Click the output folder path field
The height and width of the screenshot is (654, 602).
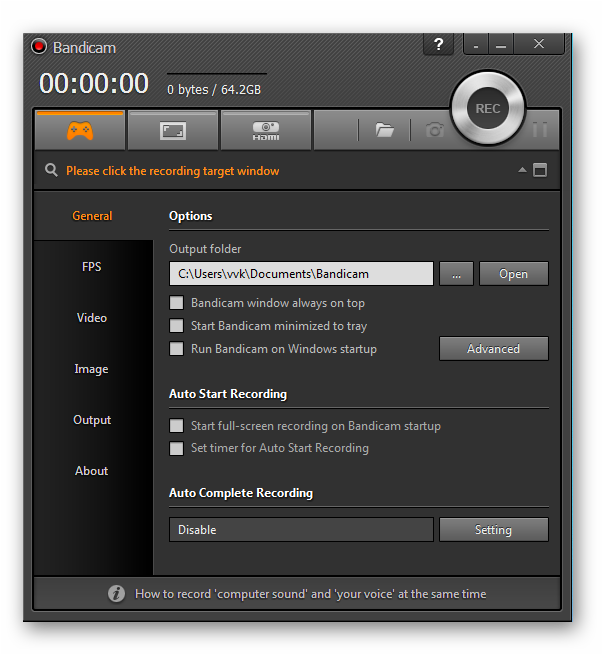pos(301,274)
